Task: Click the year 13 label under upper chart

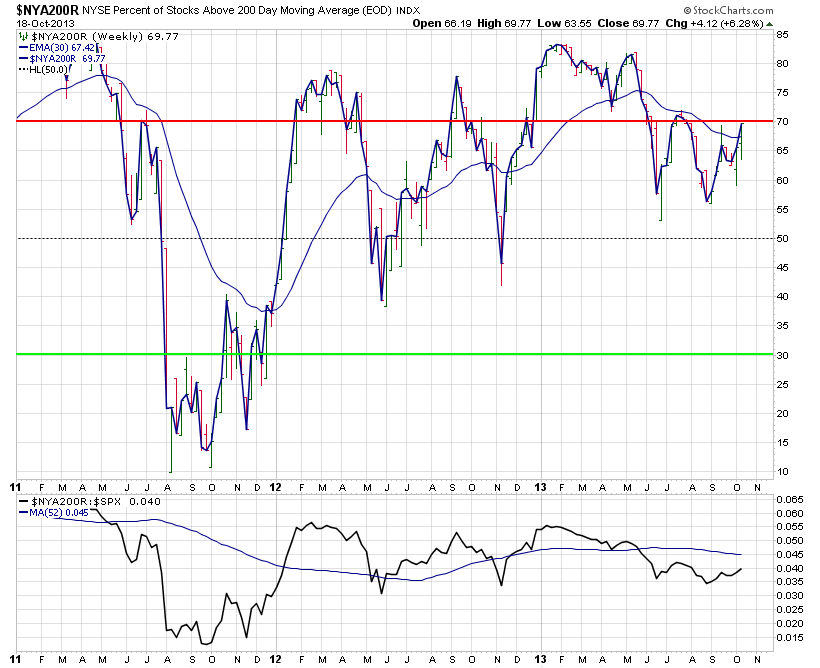Action: [x=540, y=488]
